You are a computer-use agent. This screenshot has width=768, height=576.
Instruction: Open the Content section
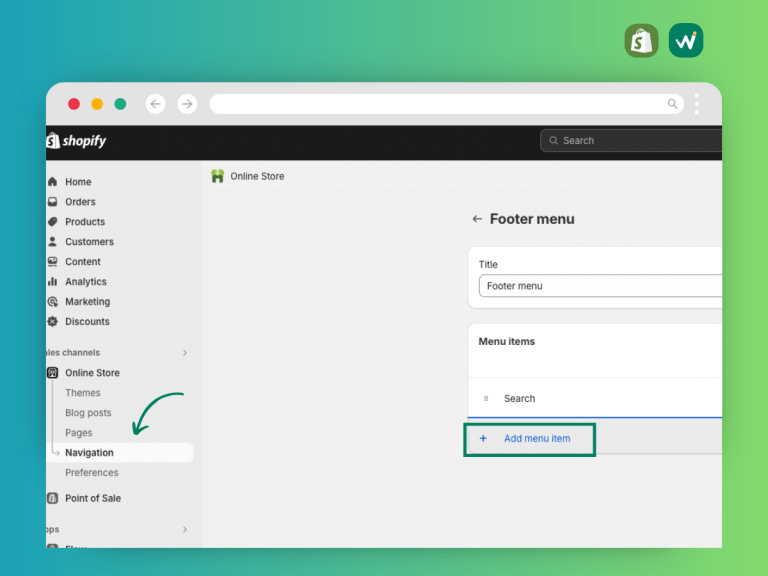click(x=83, y=262)
